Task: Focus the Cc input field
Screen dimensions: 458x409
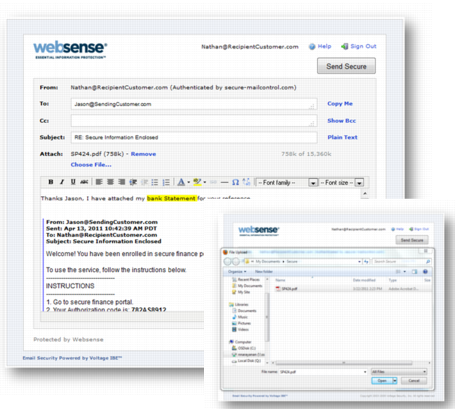Action: coord(194,121)
